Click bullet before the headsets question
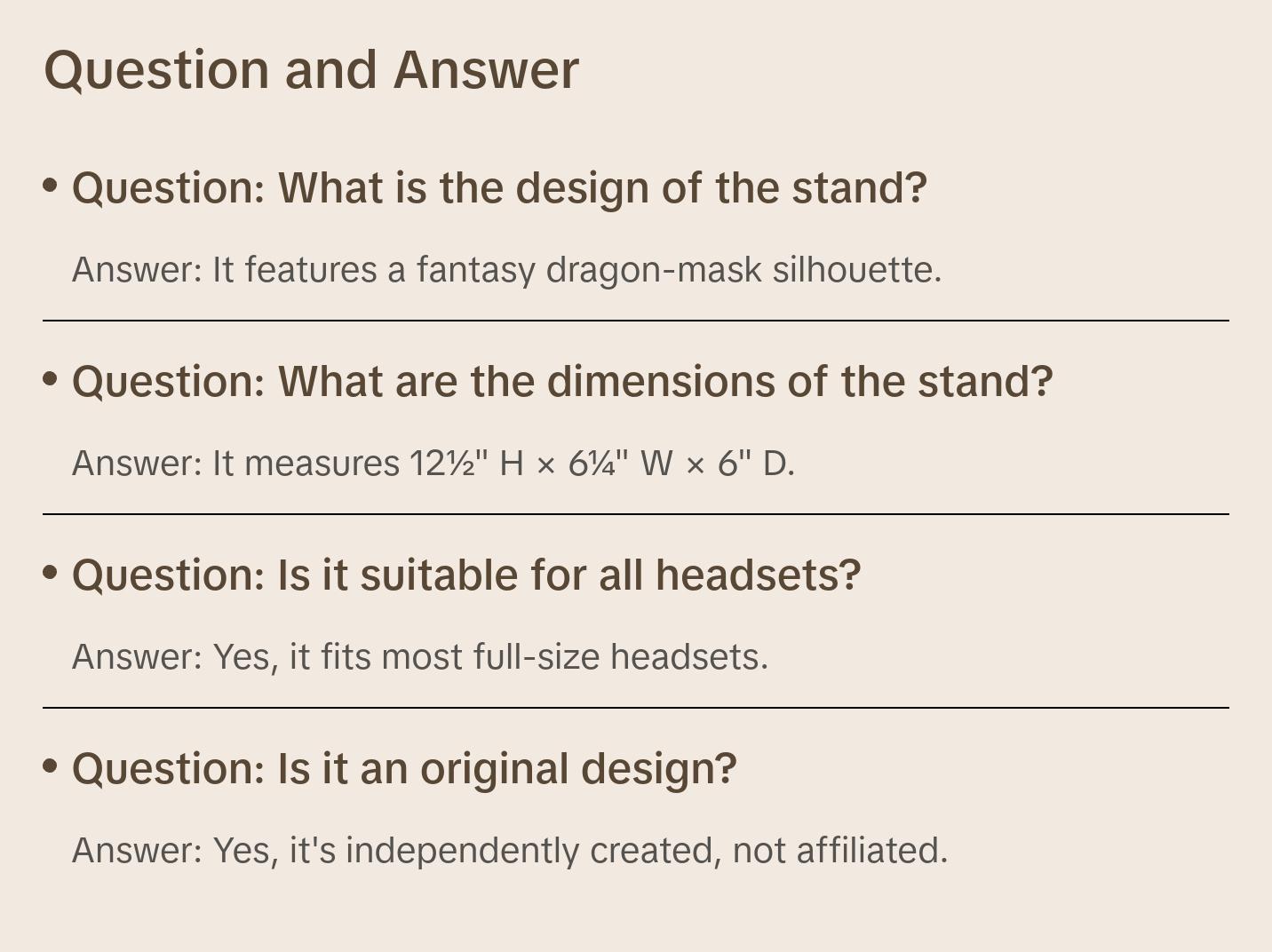This screenshot has height=952, width=1272. coord(51,573)
